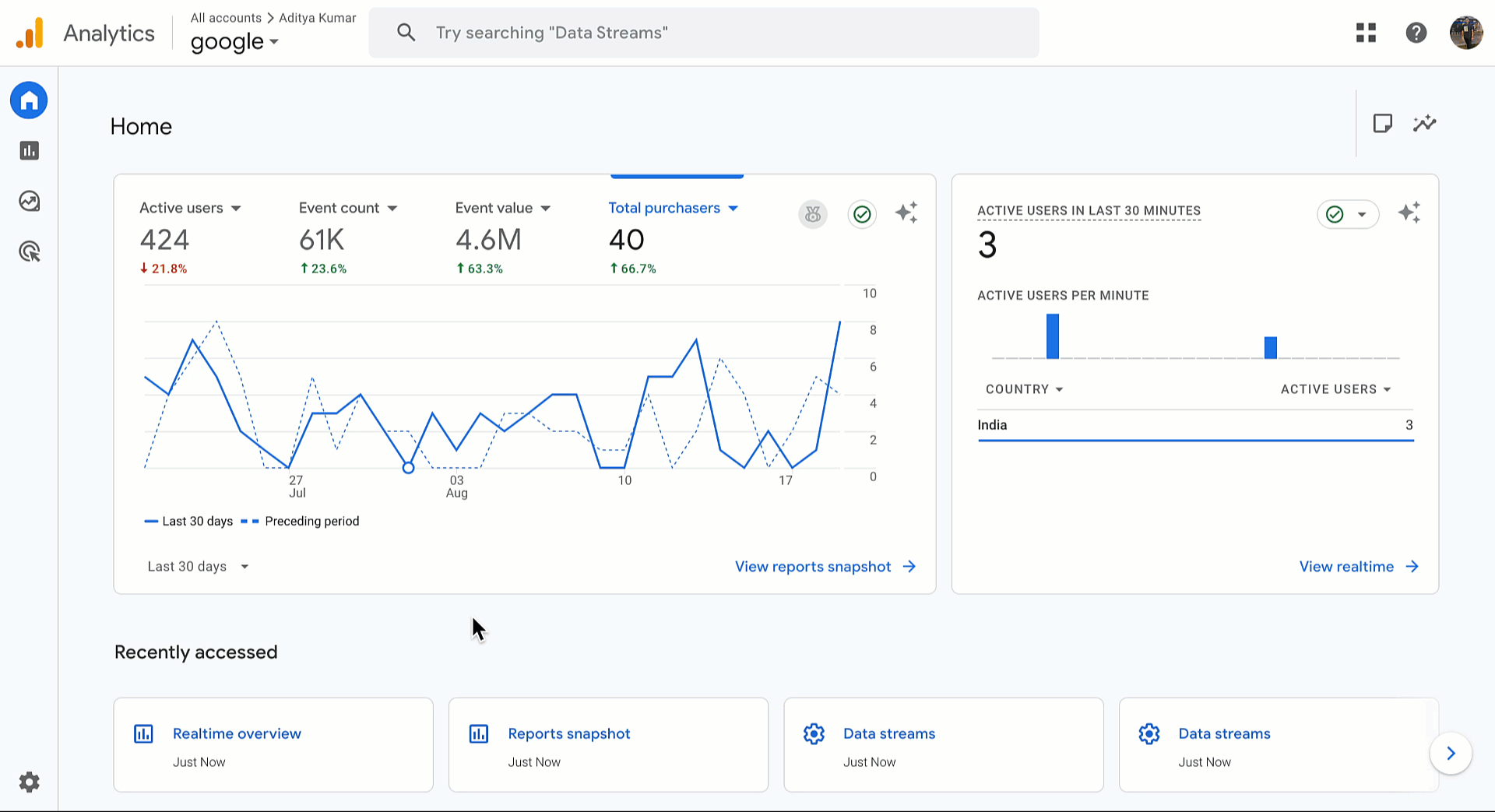Open the Reports icon in sidebar

click(x=30, y=151)
